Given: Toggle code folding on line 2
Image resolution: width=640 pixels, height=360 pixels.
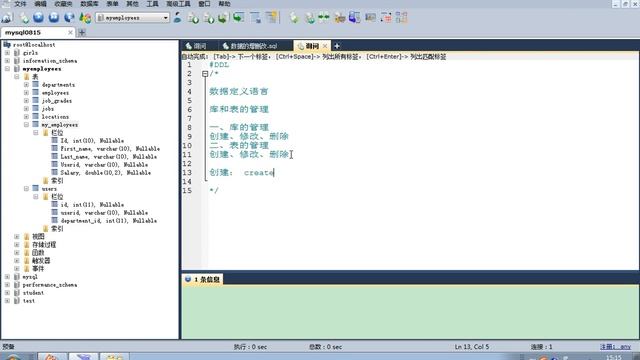Looking at the screenshot, I should 205,74.
